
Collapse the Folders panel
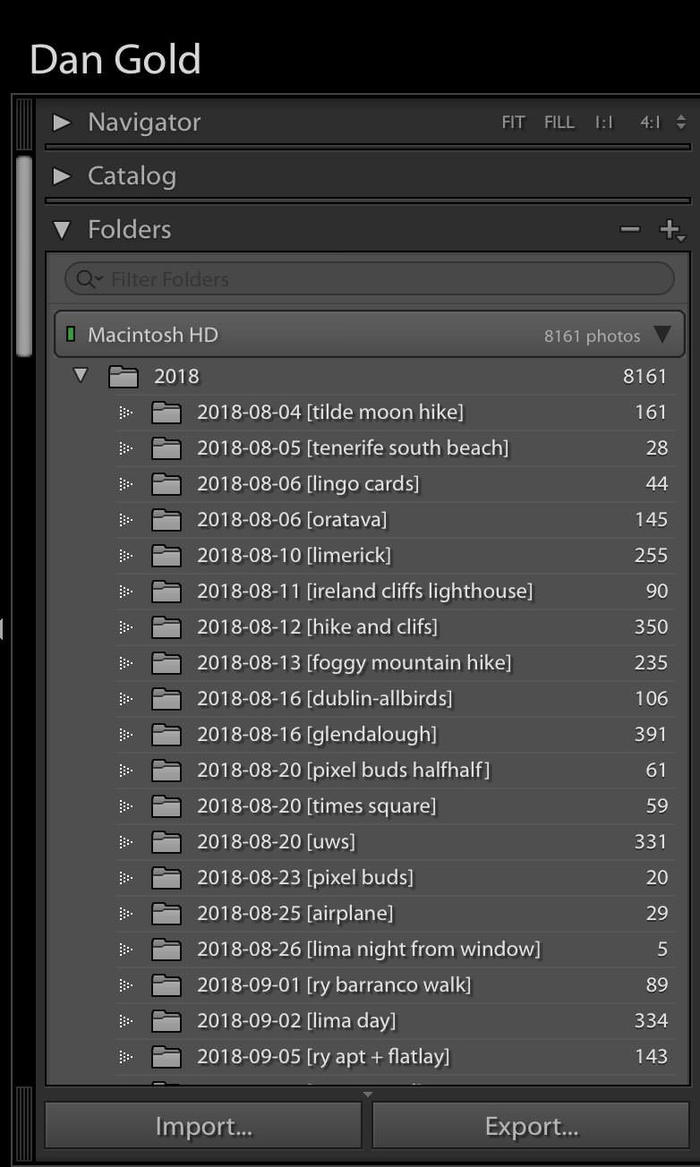(62, 230)
